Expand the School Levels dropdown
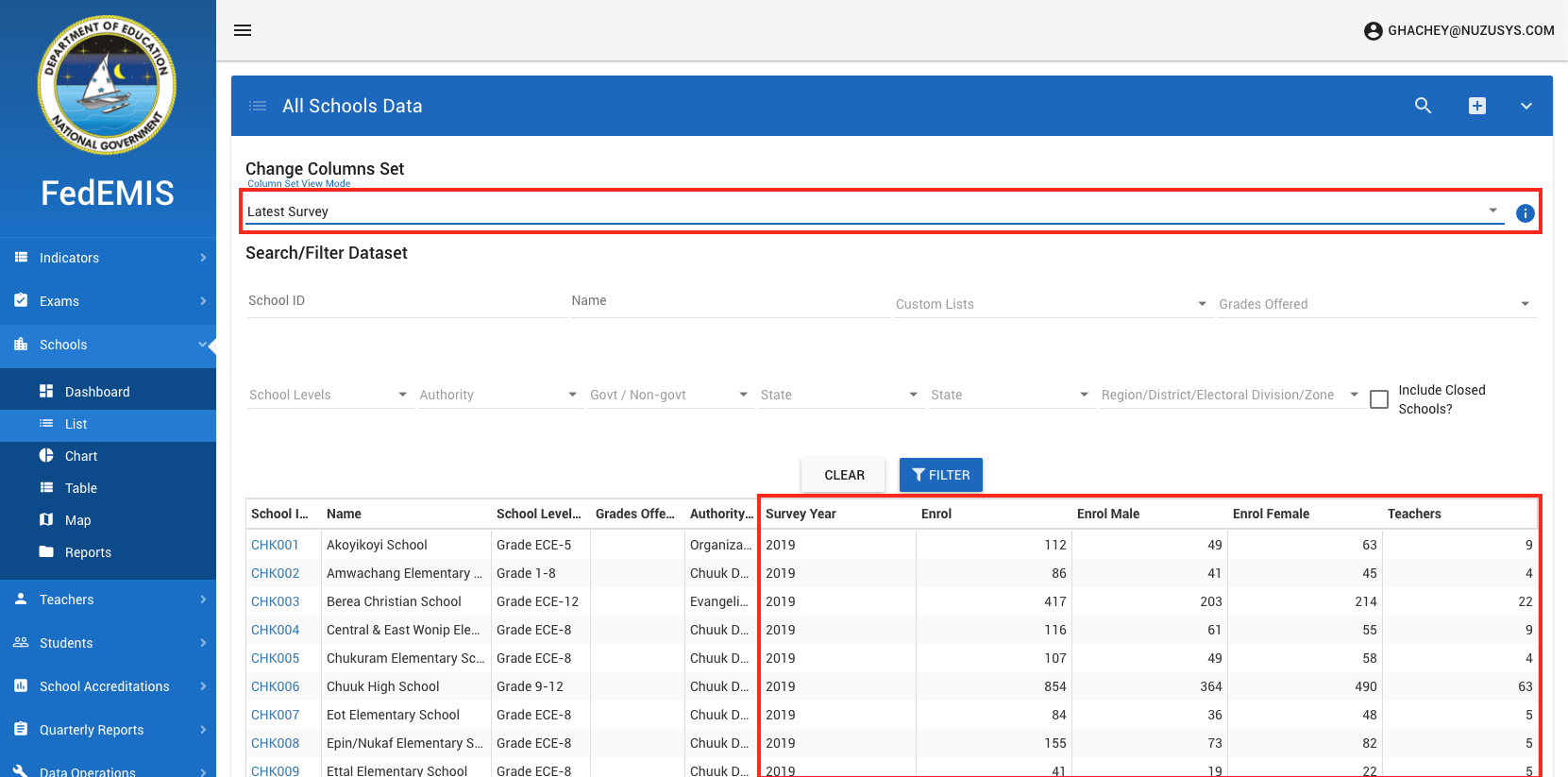The width and height of the screenshot is (1568, 777). (328, 395)
